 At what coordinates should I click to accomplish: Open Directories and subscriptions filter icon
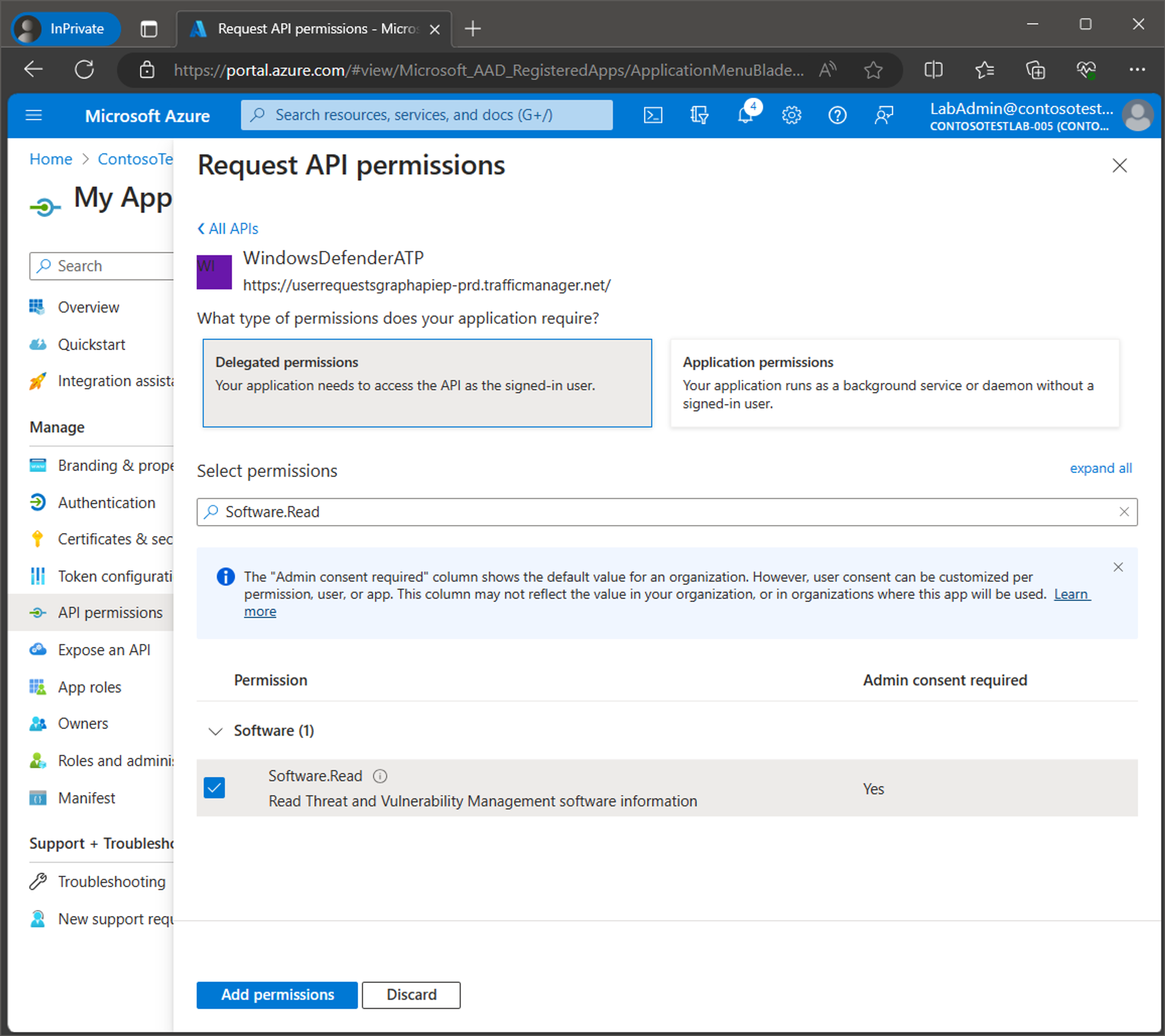[699, 115]
